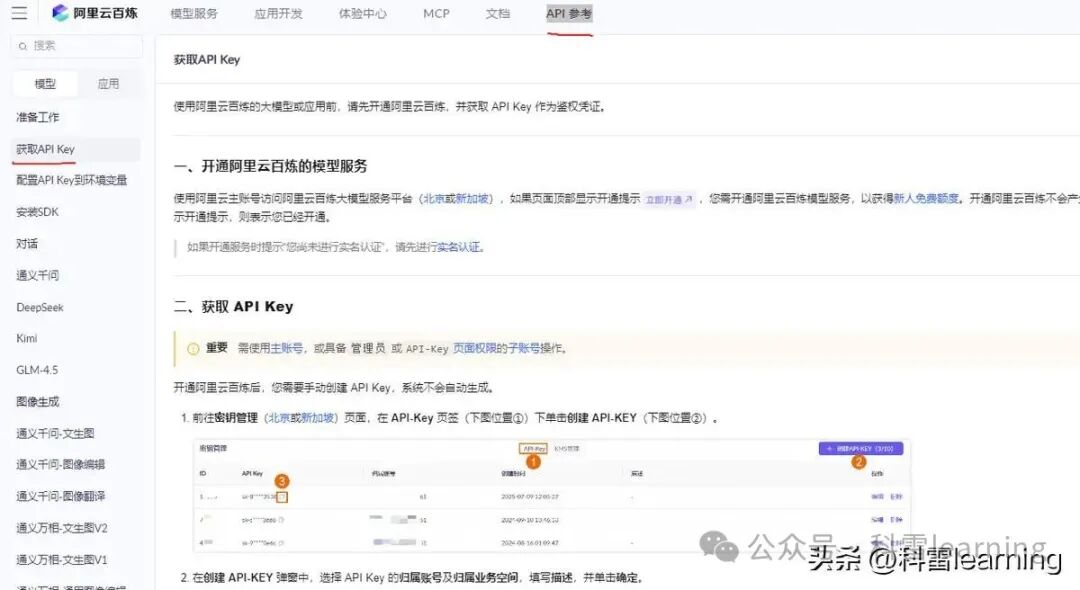Open the 应用开发 top menu
This screenshot has width=1080, height=590.
(278, 14)
